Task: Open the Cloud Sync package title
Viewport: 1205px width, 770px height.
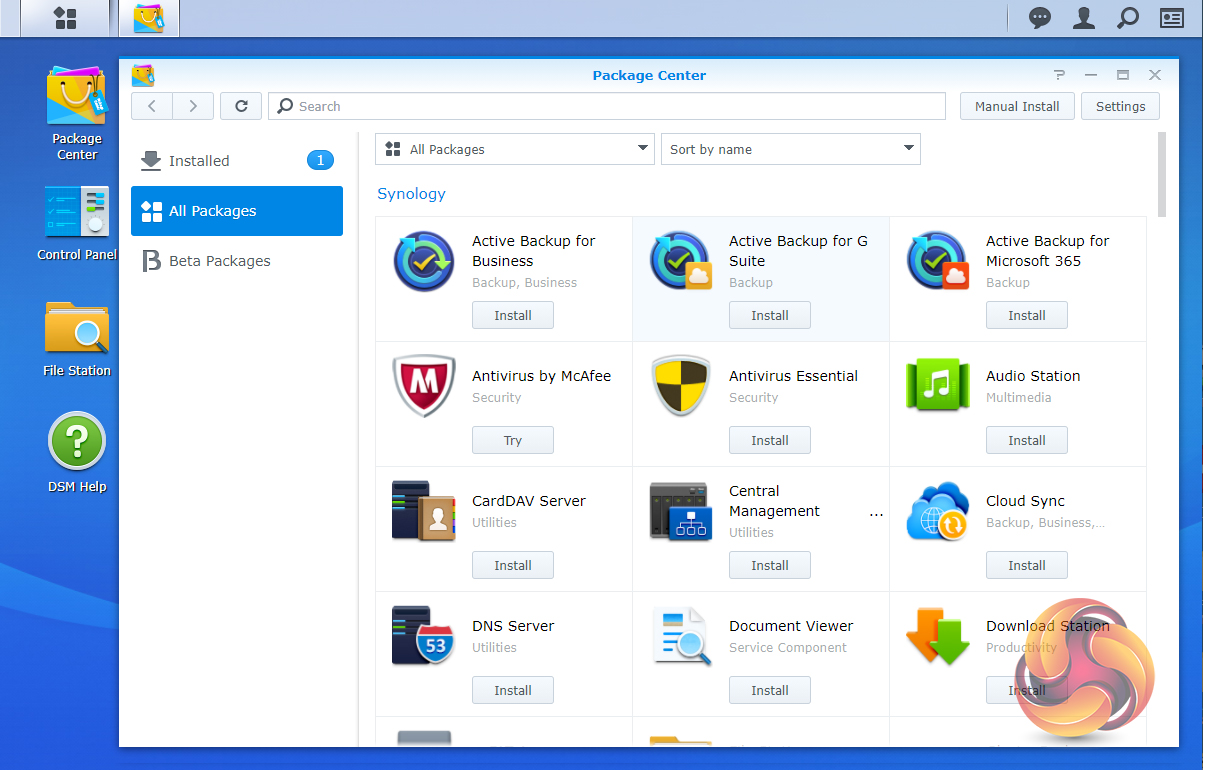Action: [1025, 501]
